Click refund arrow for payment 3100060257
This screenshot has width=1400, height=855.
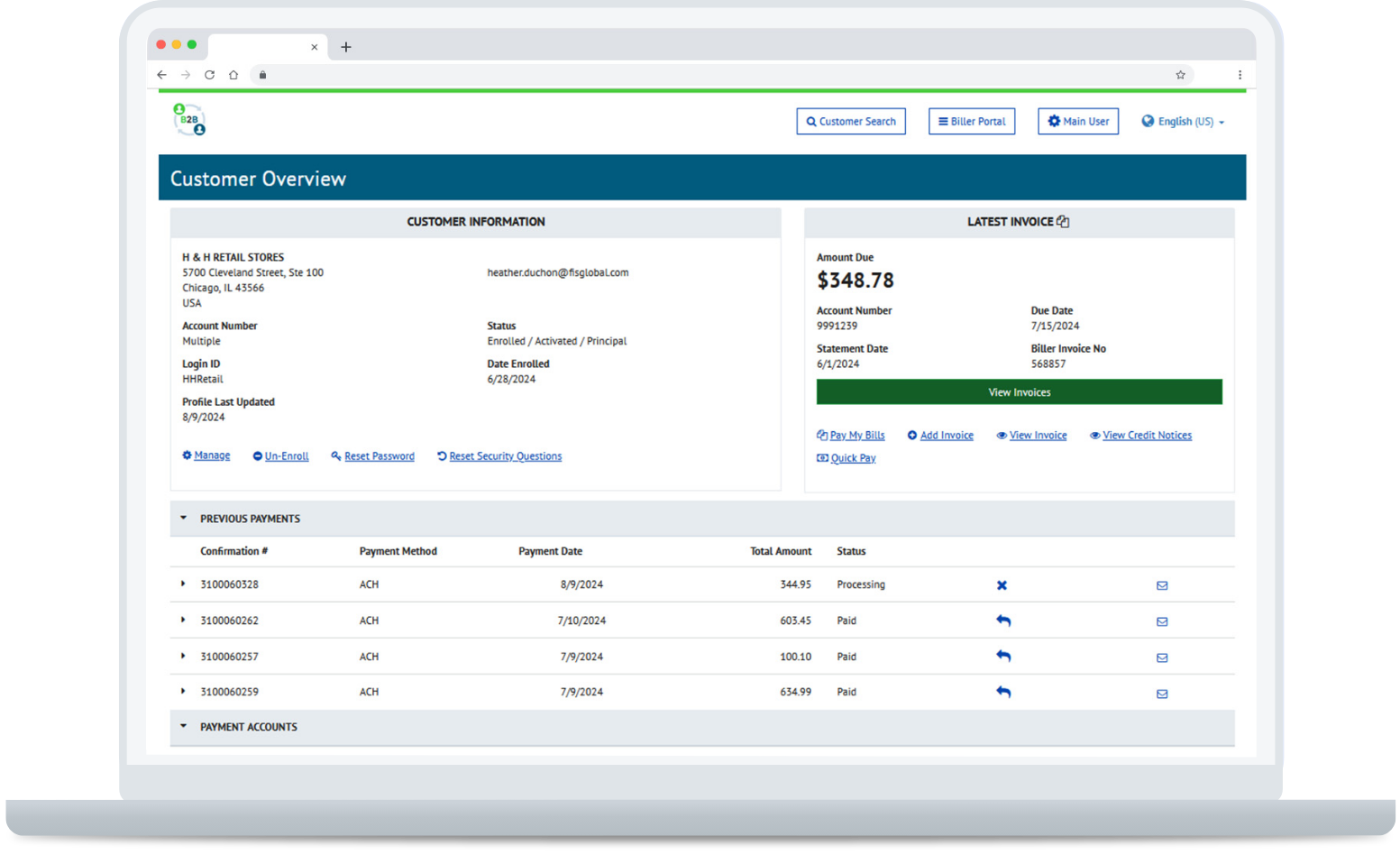click(1002, 657)
